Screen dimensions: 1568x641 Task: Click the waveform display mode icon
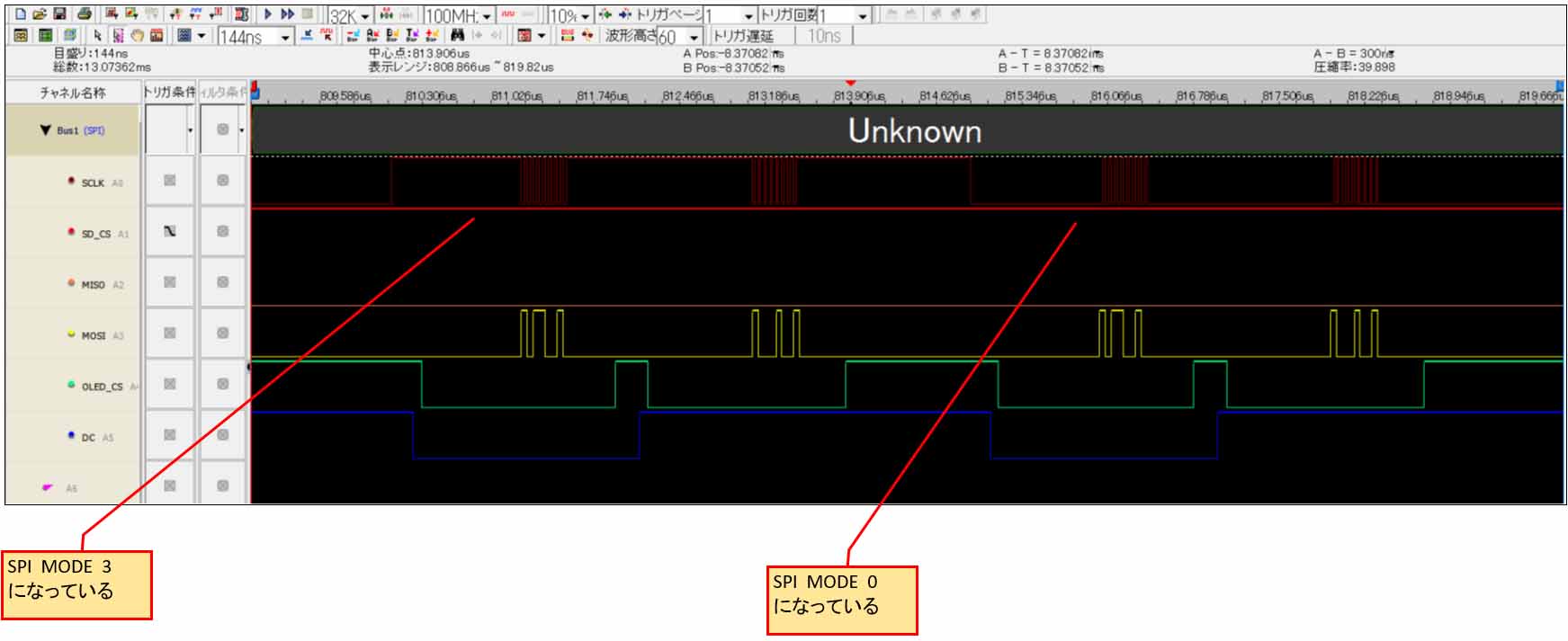(184, 35)
